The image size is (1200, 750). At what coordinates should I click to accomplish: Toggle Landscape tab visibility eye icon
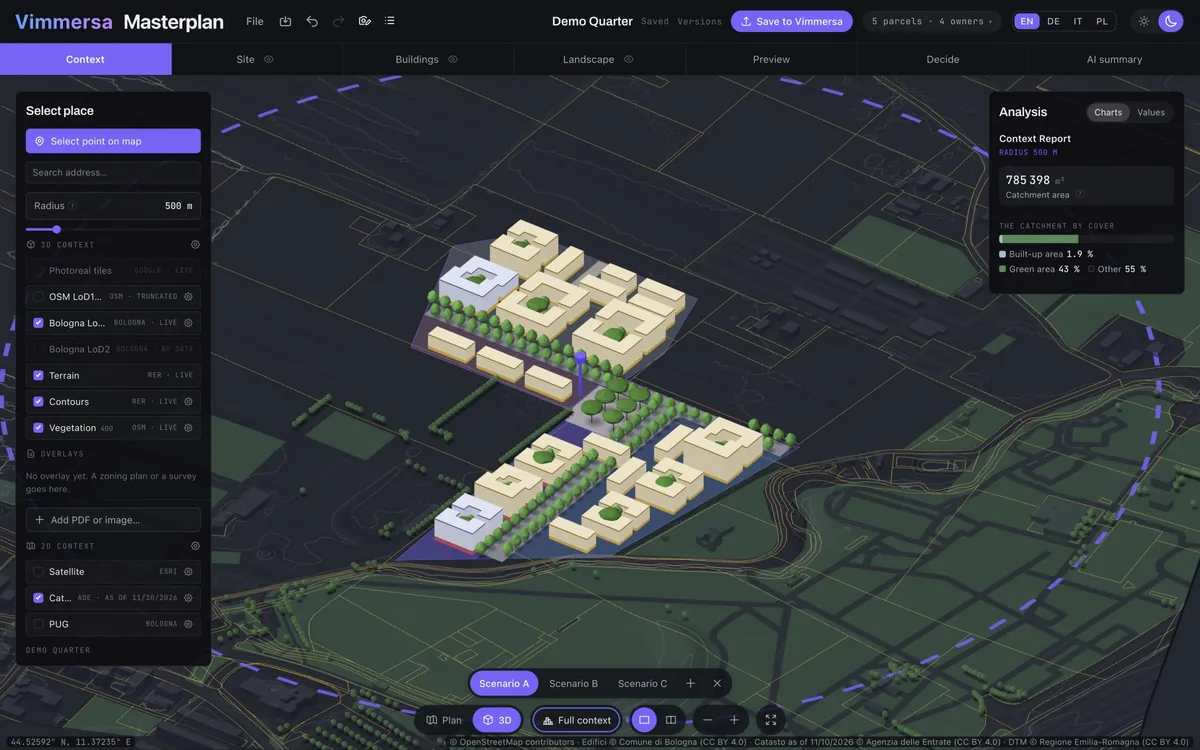coord(629,59)
